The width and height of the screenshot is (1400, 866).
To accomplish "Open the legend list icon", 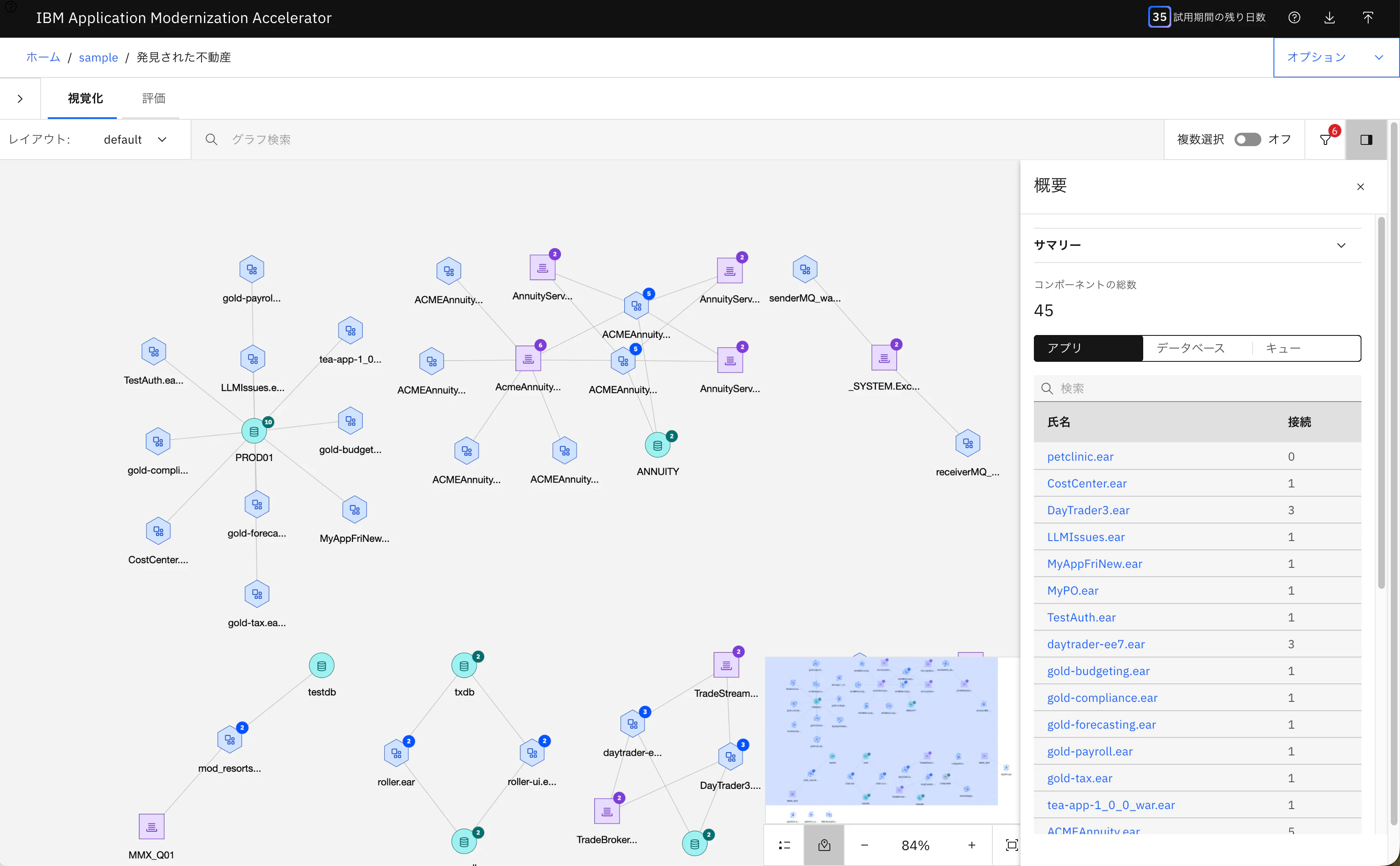I will 784,845.
